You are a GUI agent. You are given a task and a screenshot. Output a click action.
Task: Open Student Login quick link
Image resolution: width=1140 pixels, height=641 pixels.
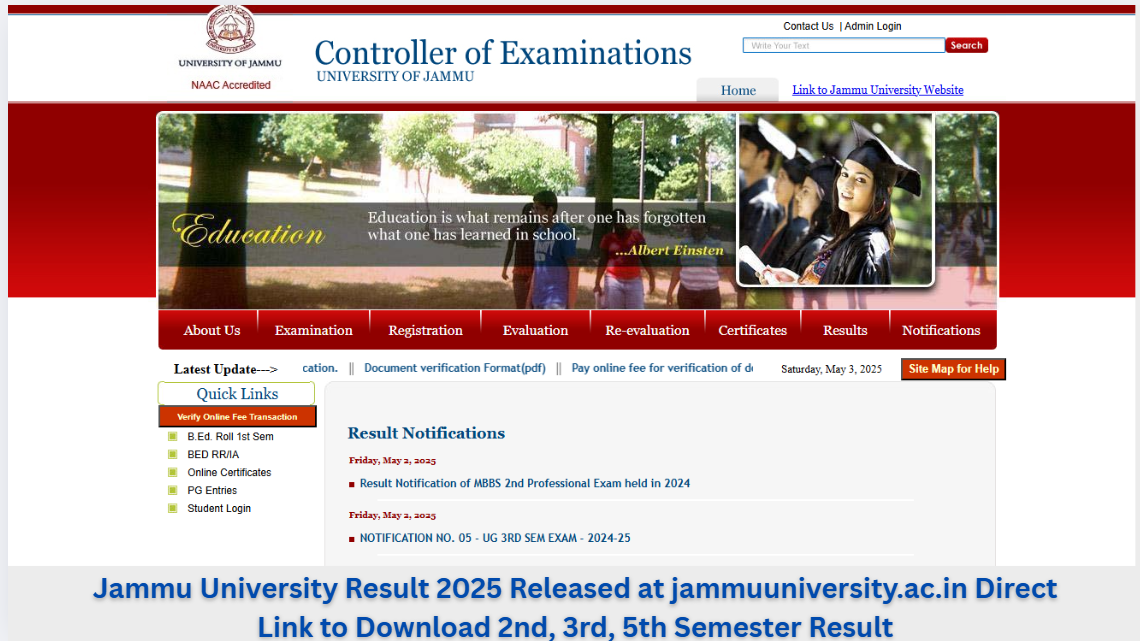coord(219,509)
